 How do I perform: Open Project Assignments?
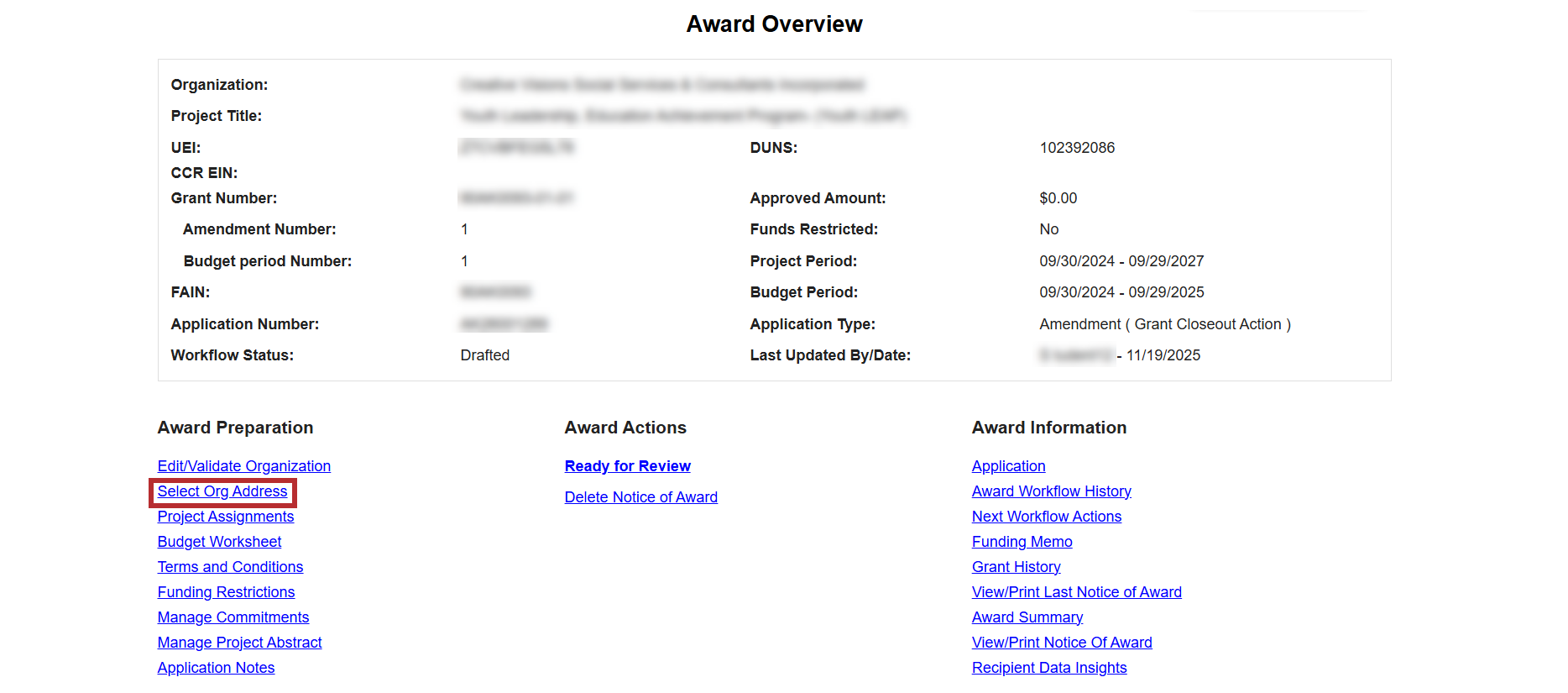[x=226, y=517]
